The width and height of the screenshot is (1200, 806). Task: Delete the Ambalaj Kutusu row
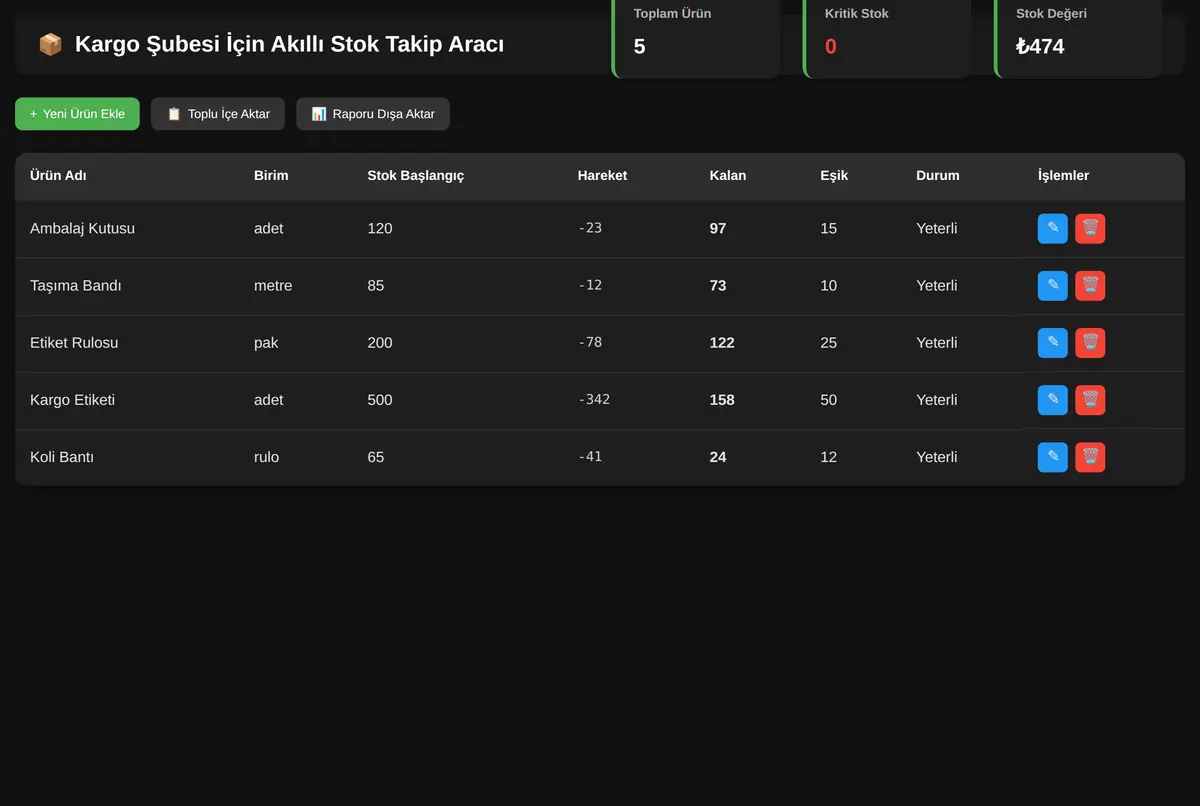click(x=1090, y=229)
